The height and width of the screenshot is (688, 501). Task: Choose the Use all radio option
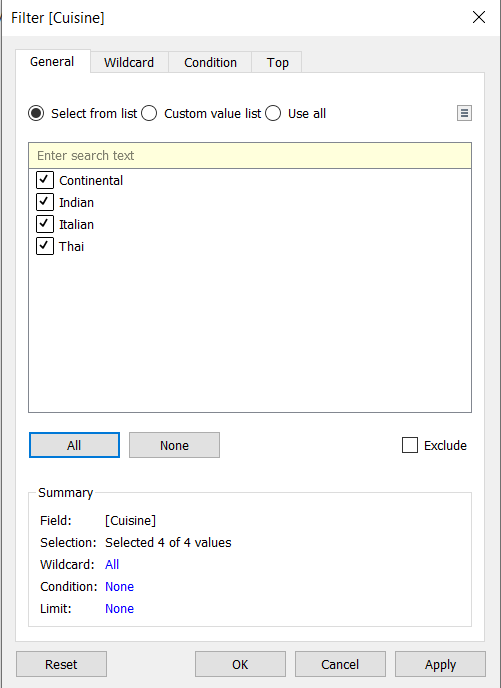tap(273, 113)
